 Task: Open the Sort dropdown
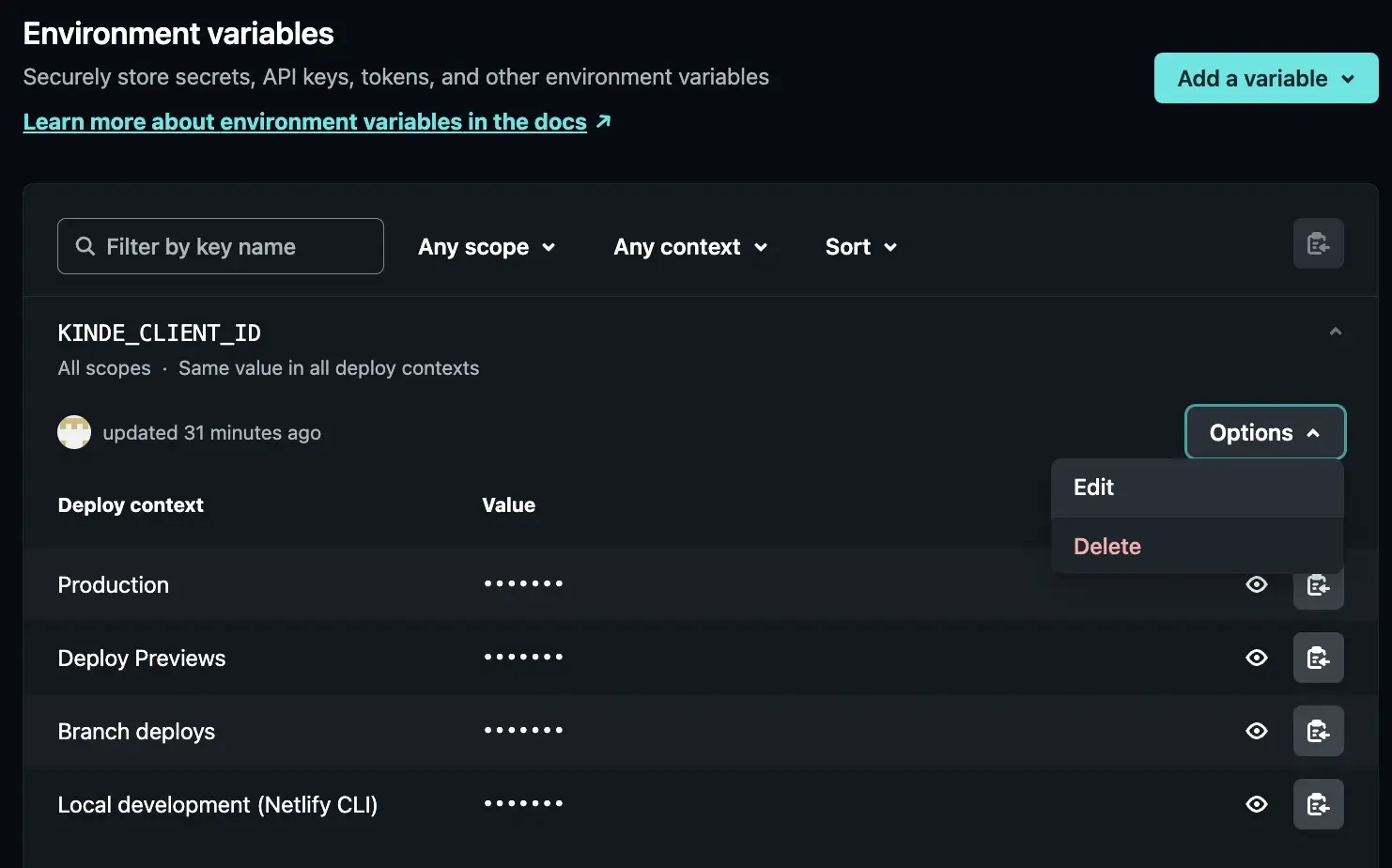pyautogui.click(x=858, y=246)
